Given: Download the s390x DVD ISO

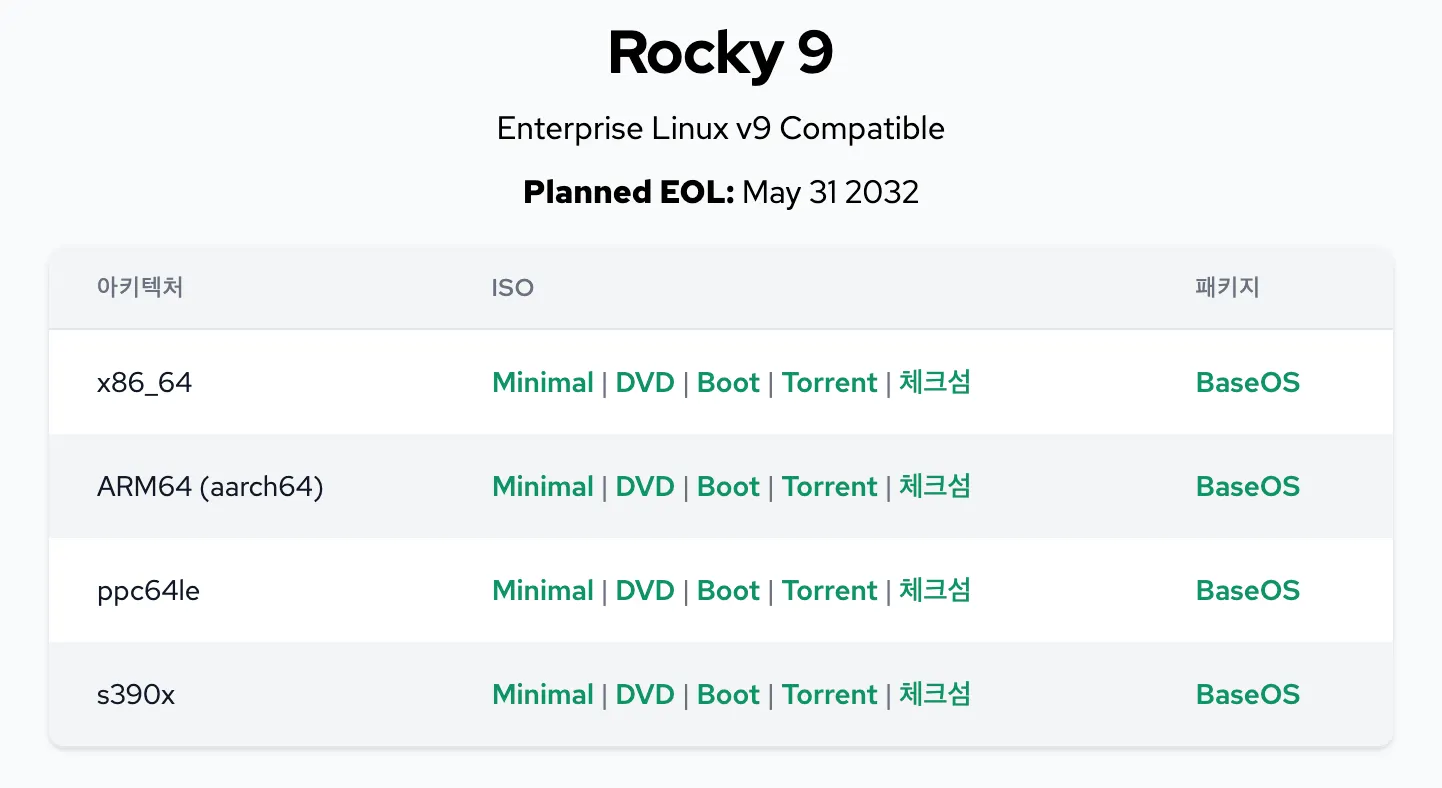Looking at the screenshot, I should (645, 695).
